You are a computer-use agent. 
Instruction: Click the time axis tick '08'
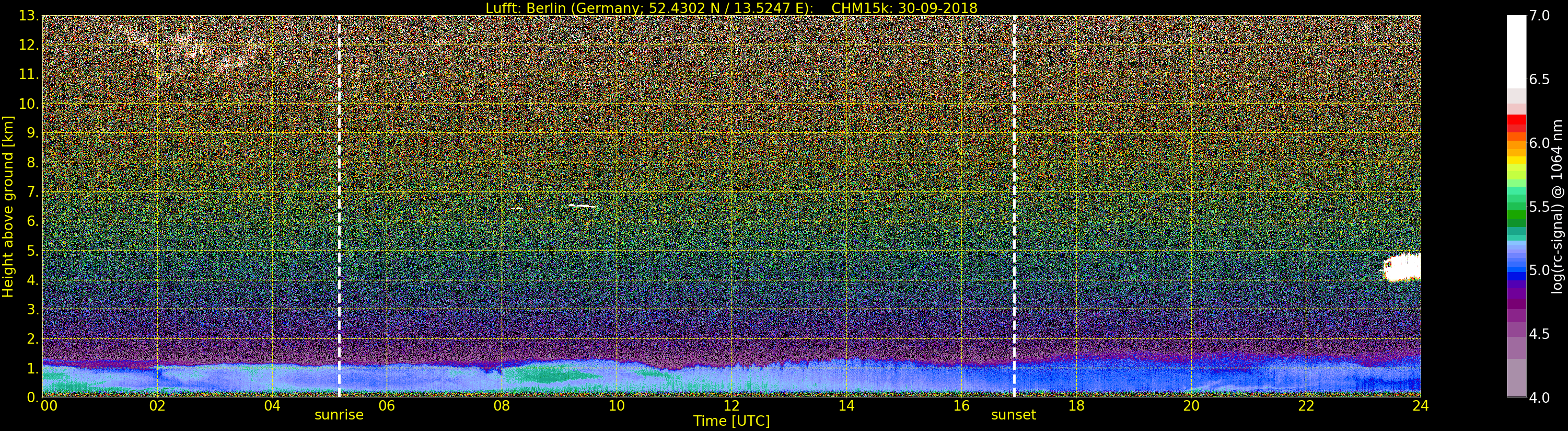502,405
